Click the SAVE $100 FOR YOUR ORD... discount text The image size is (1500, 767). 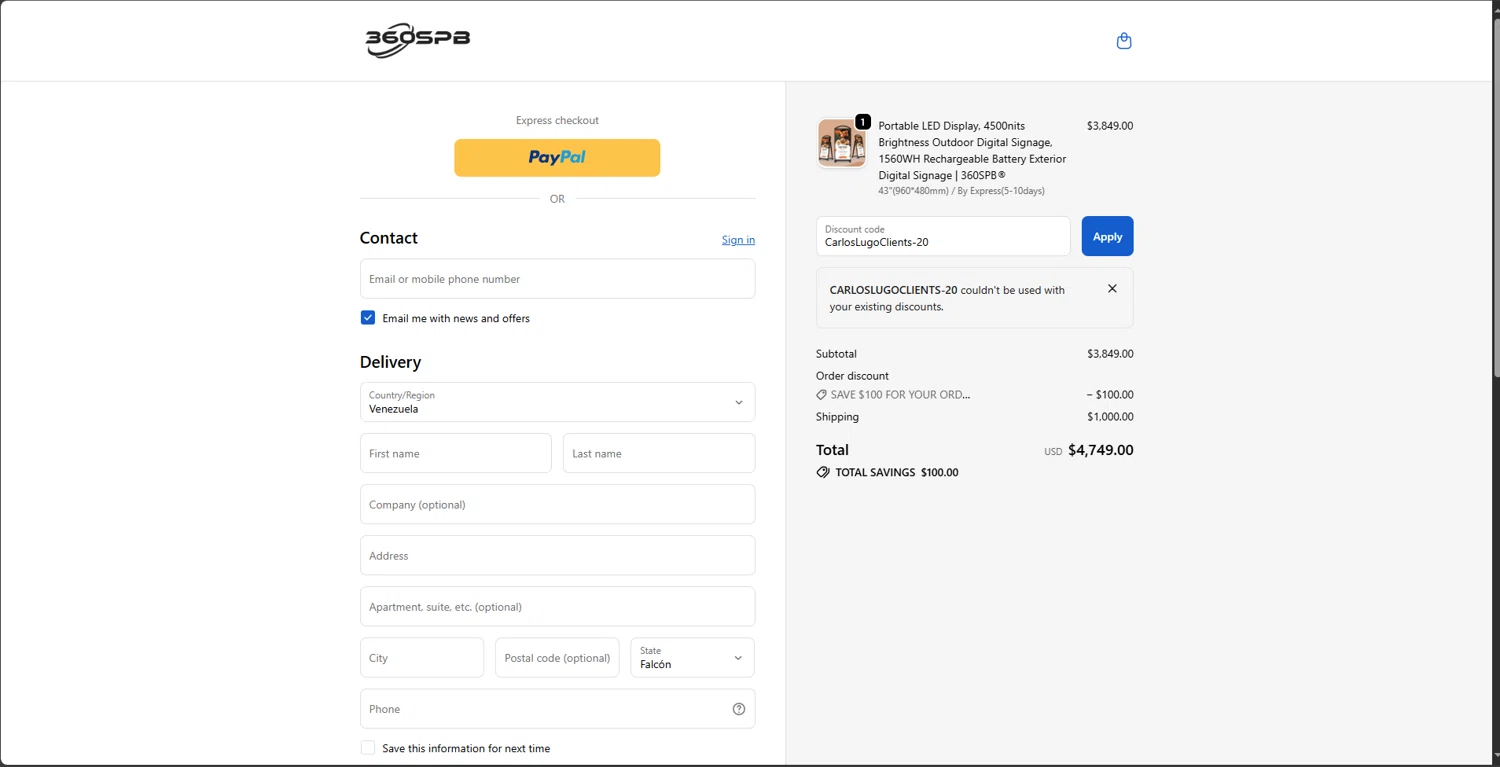(x=900, y=395)
